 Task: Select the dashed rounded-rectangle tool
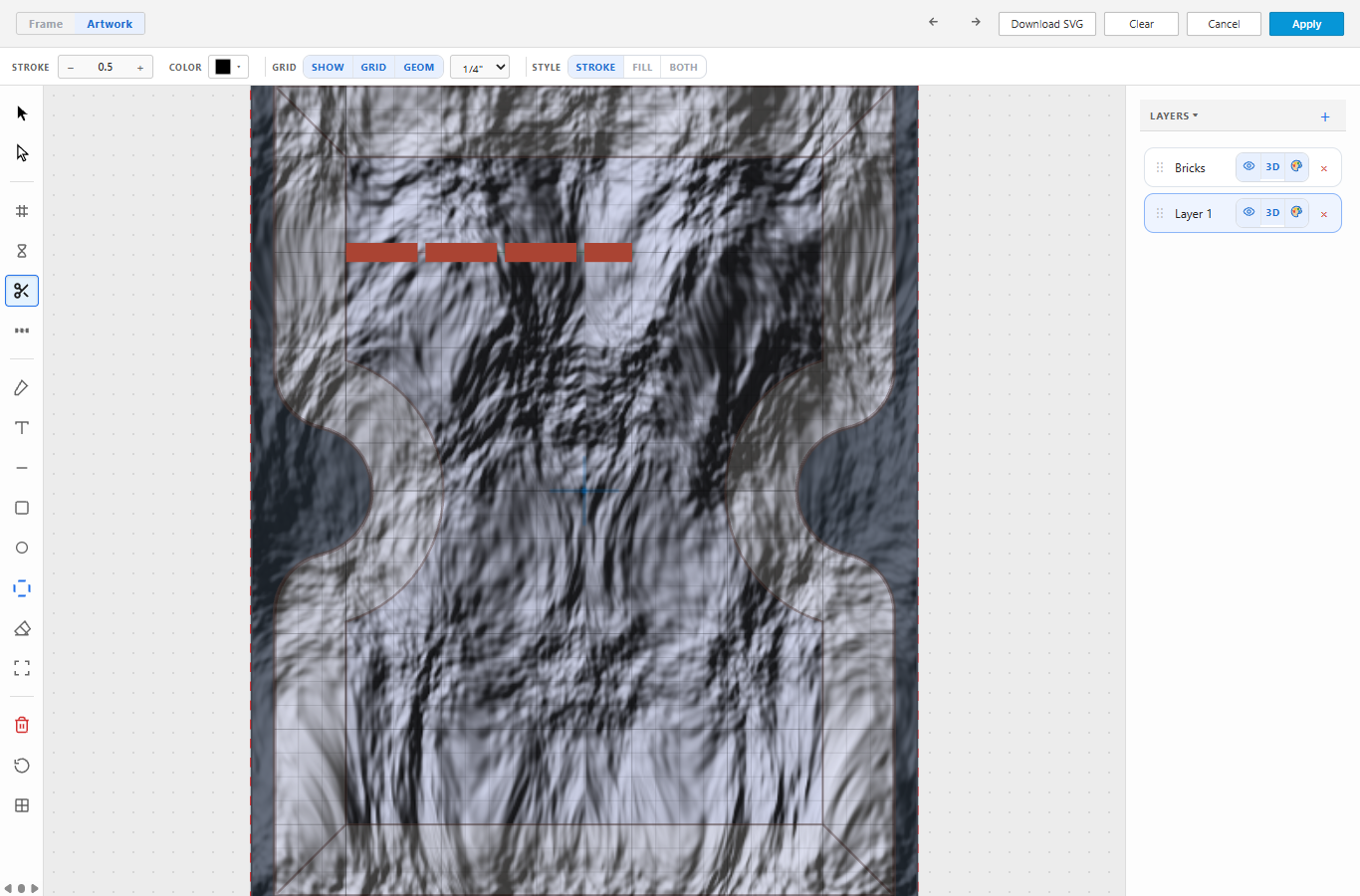(x=22, y=588)
